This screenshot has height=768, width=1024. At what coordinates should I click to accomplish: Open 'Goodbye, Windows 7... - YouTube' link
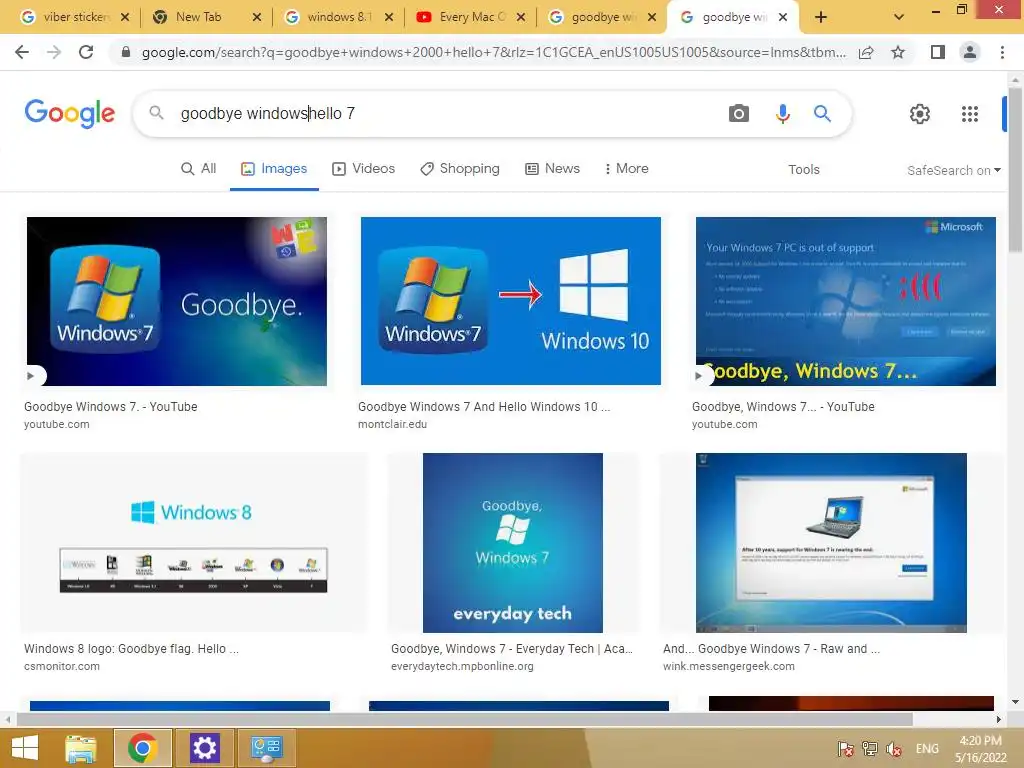(x=783, y=406)
